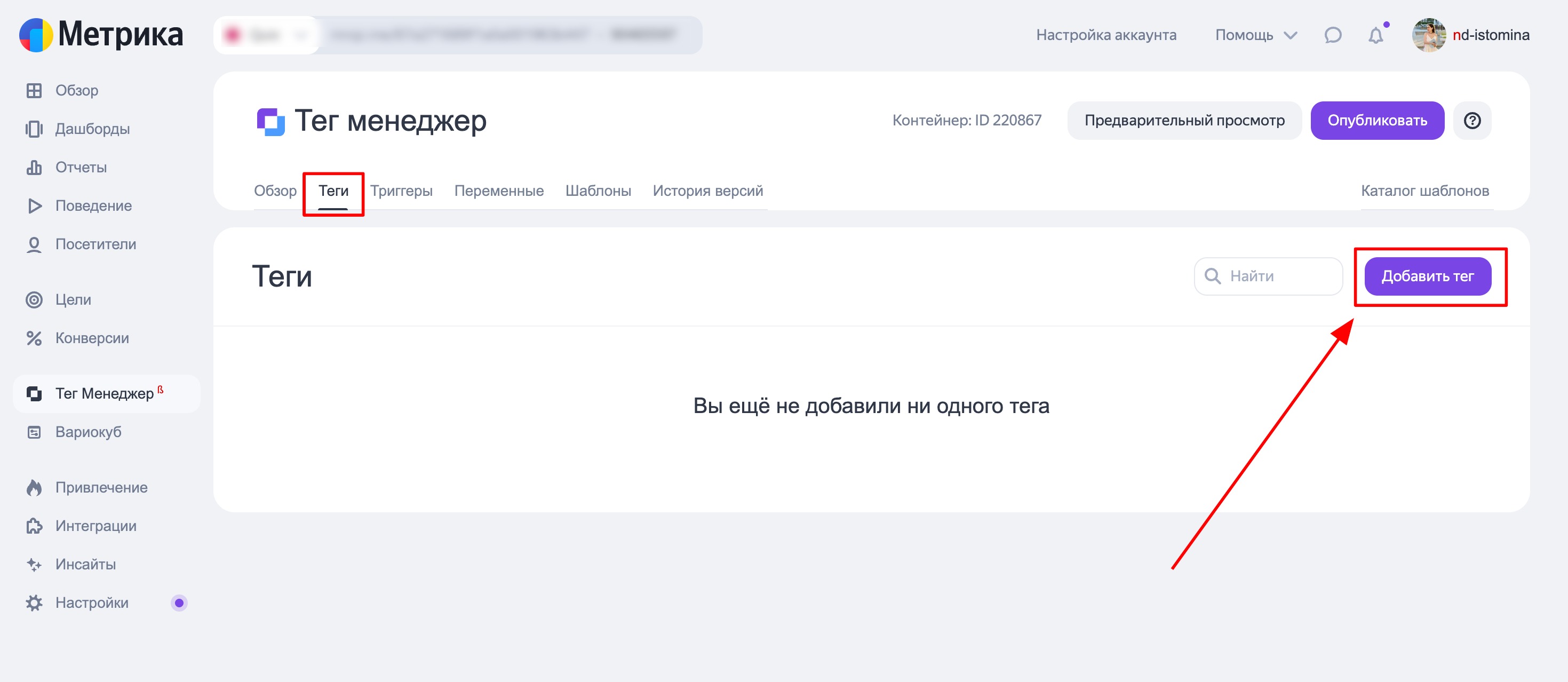Open Отчеты in the sidebar
The height and width of the screenshot is (682, 1568).
pyautogui.click(x=107, y=167)
